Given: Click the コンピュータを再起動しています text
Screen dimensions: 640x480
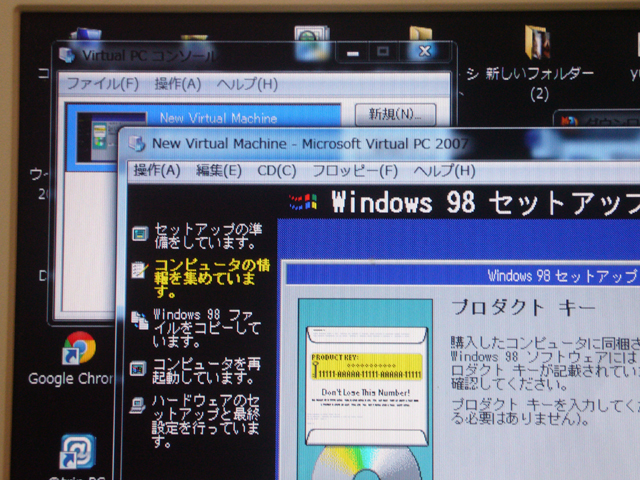Looking at the screenshot, I should pos(206,371).
